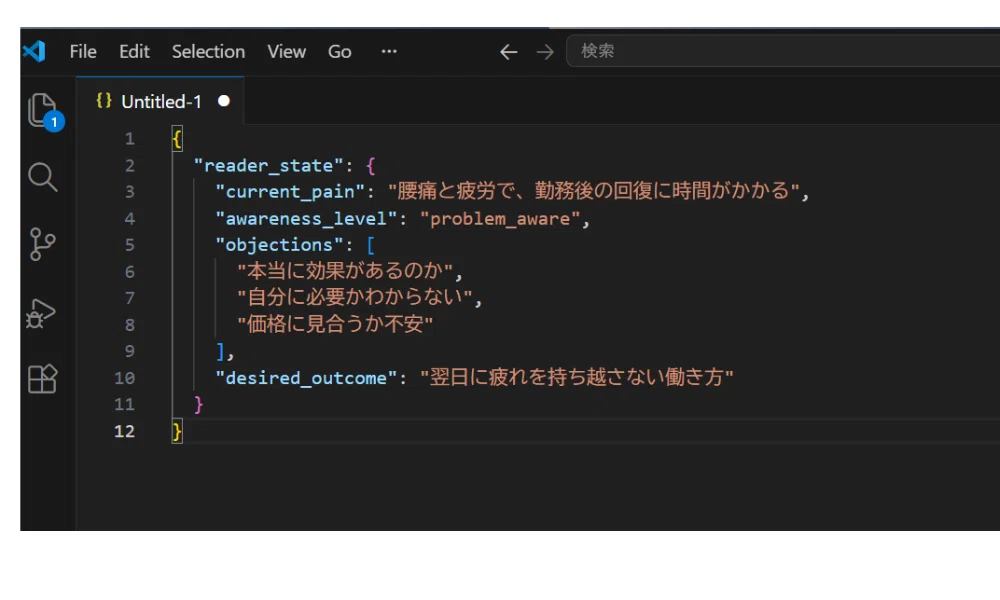Click the "awareness_level" key
Image resolution: width=1000 pixels, height=600 pixels.
306,219
